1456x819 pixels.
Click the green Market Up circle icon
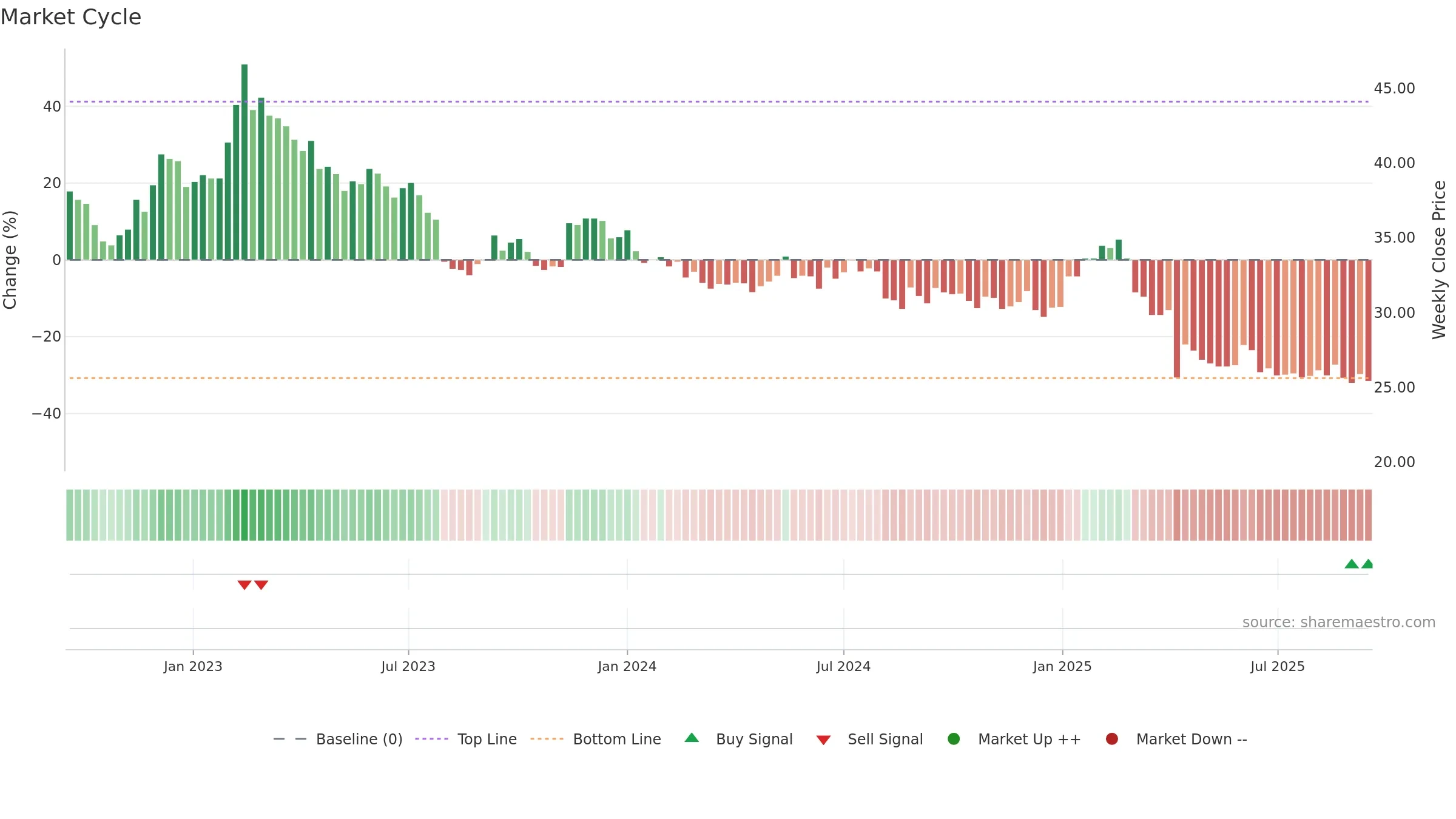click(x=954, y=739)
